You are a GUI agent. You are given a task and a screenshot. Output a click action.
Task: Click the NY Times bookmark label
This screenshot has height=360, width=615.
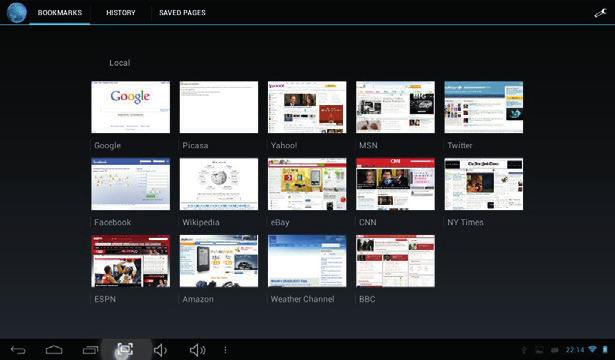click(465, 222)
